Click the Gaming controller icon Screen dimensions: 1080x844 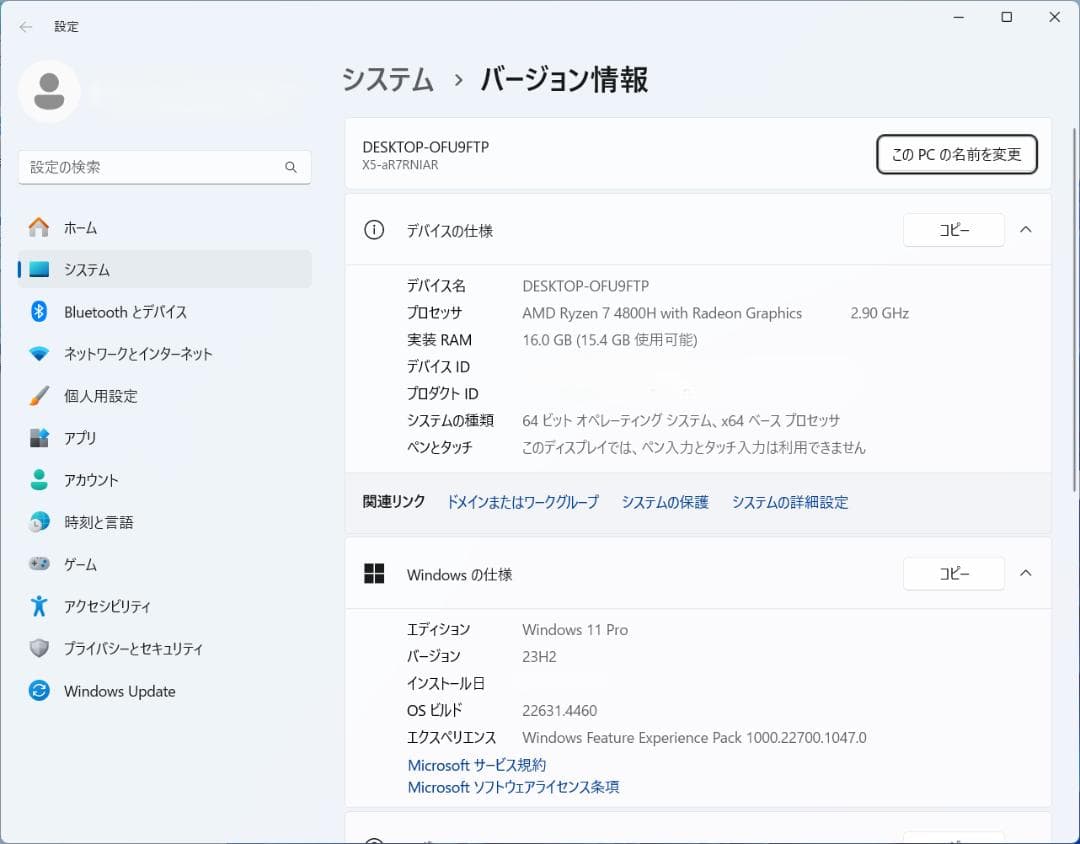39,564
